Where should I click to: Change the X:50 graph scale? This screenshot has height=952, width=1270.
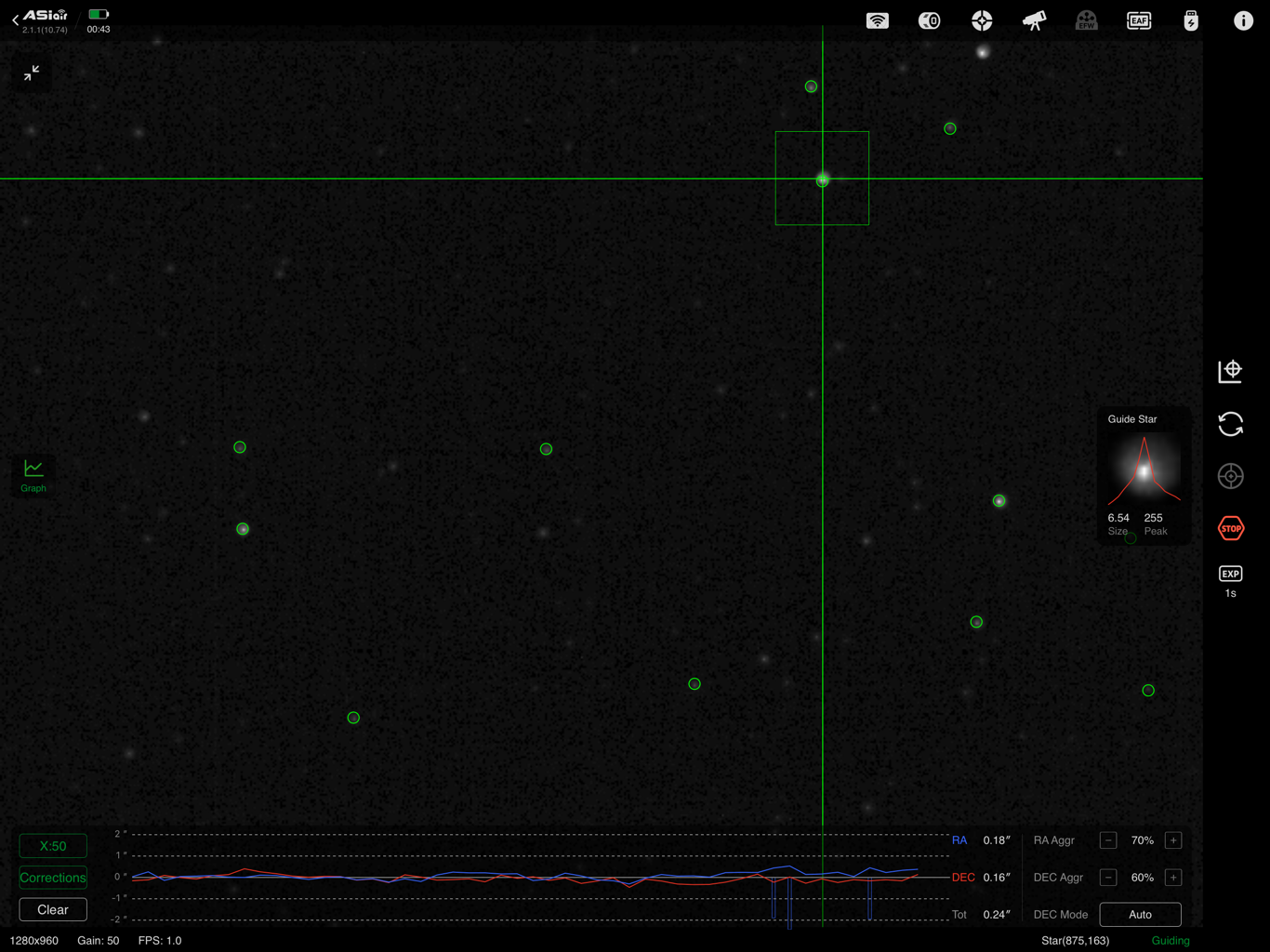point(53,846)
